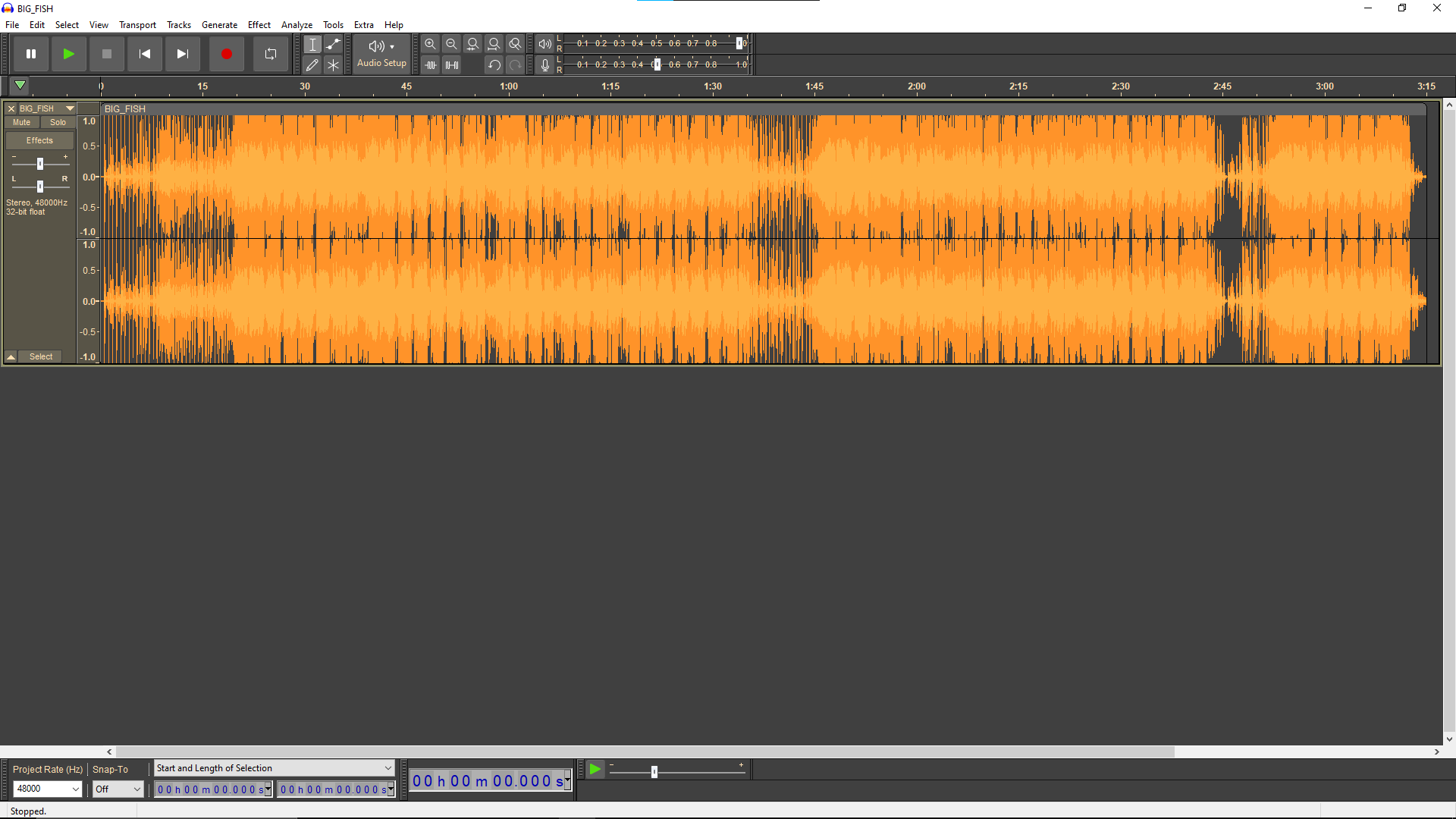The width and height of the screenshot is (1456, 819).
Task: Solo the BIG_FISH track
Action: 58,122
